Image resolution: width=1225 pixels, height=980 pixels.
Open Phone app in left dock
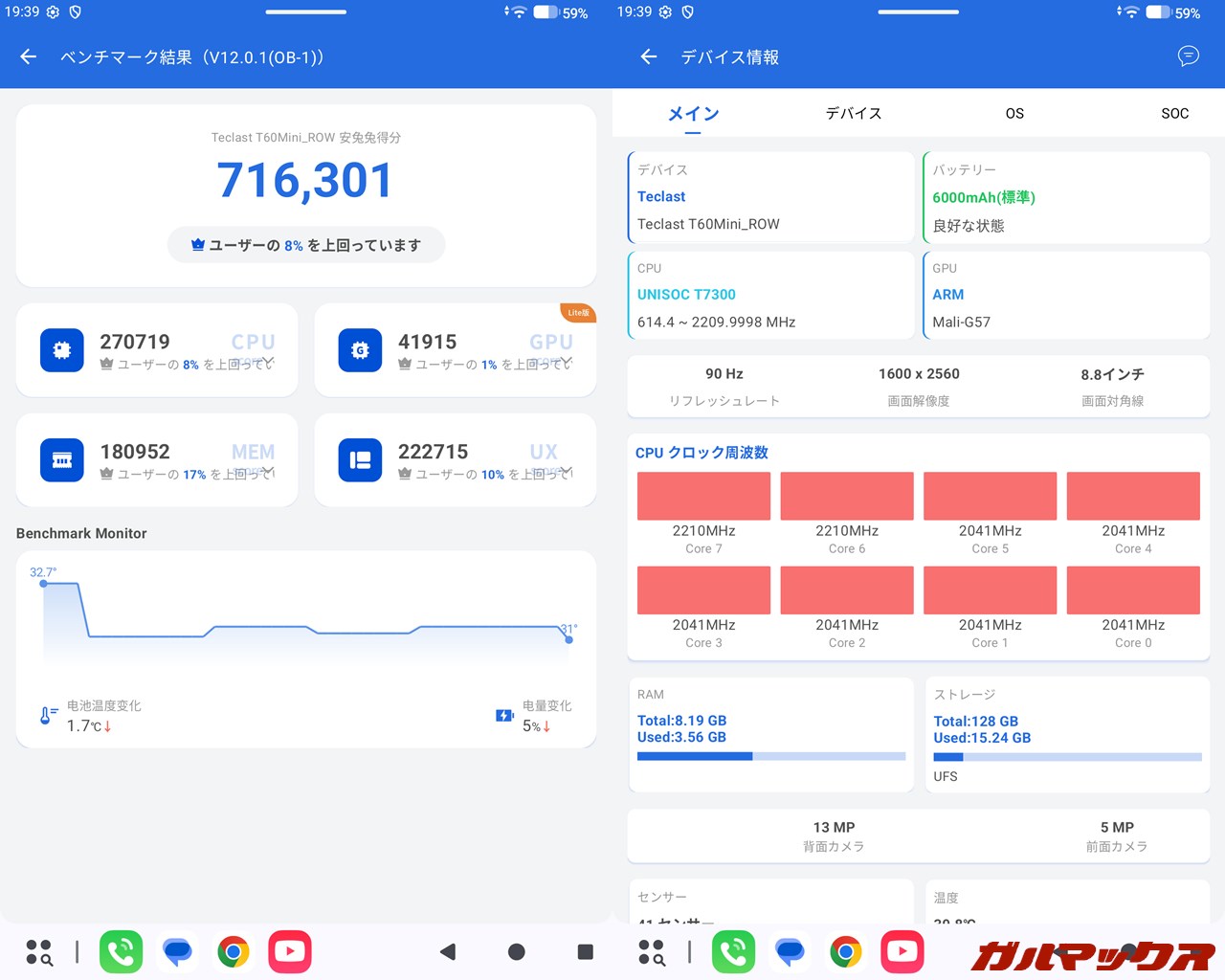(x=122, y=952)
